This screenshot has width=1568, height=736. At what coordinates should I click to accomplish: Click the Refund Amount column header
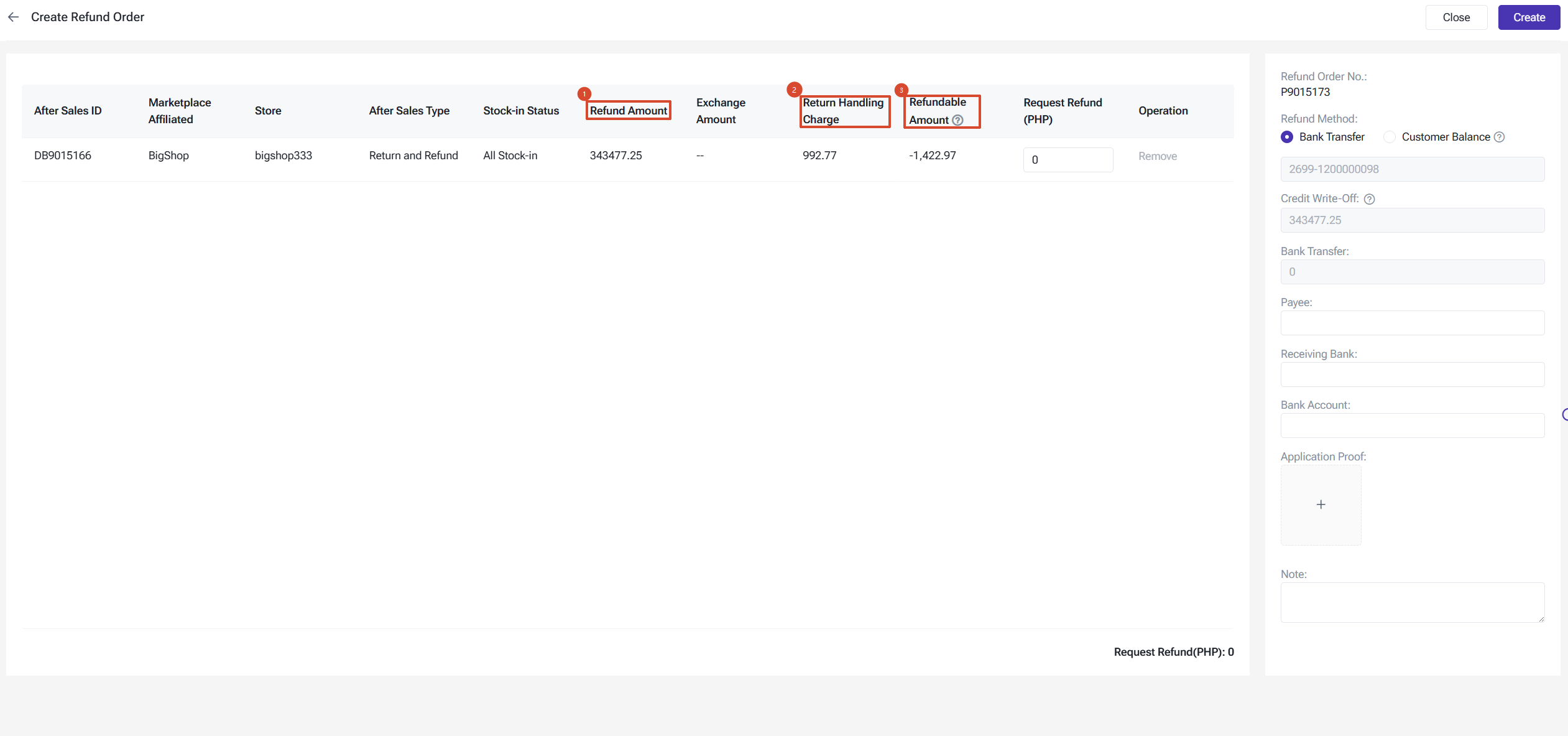(628, 111)
